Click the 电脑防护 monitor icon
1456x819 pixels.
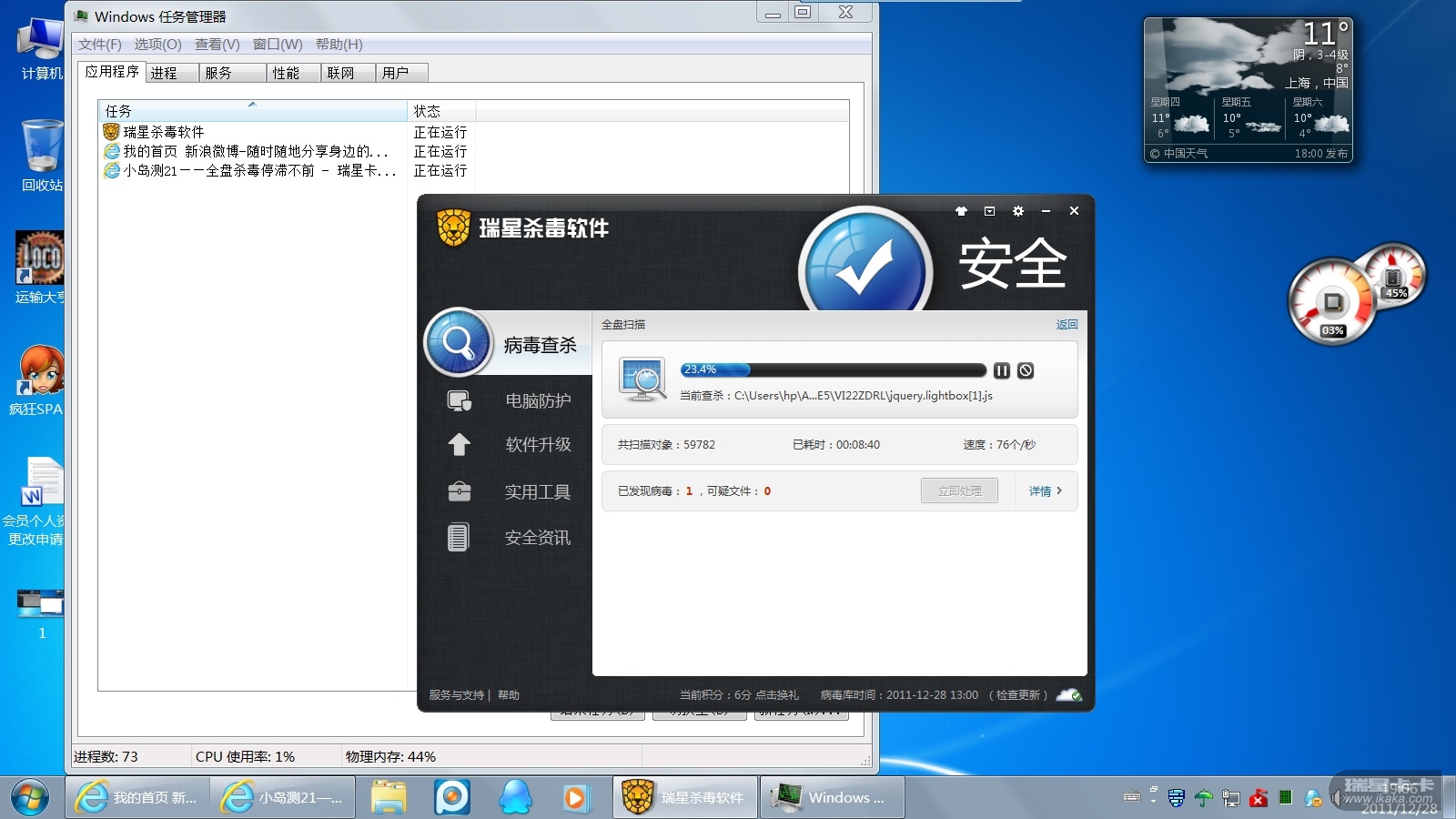tap(459, 400)
